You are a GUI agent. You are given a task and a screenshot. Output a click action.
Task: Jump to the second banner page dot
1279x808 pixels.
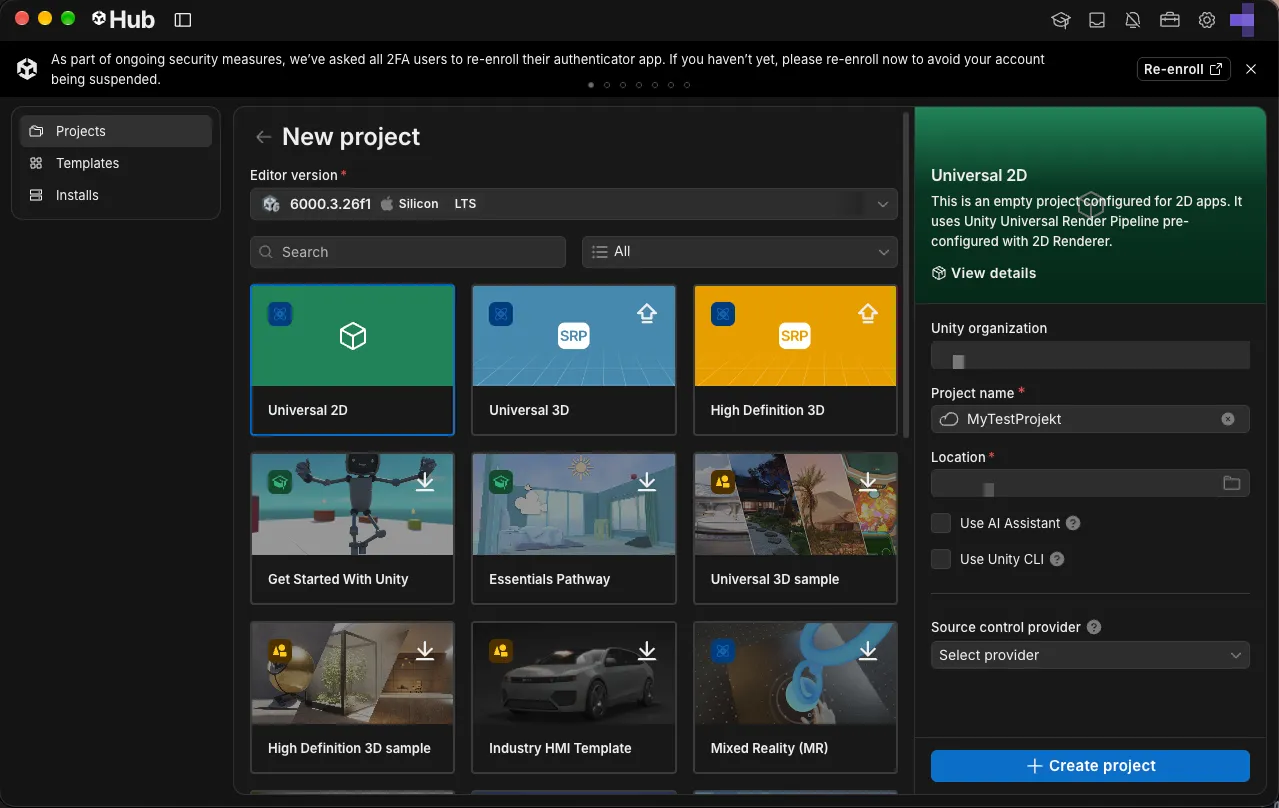tap(607, 85)
